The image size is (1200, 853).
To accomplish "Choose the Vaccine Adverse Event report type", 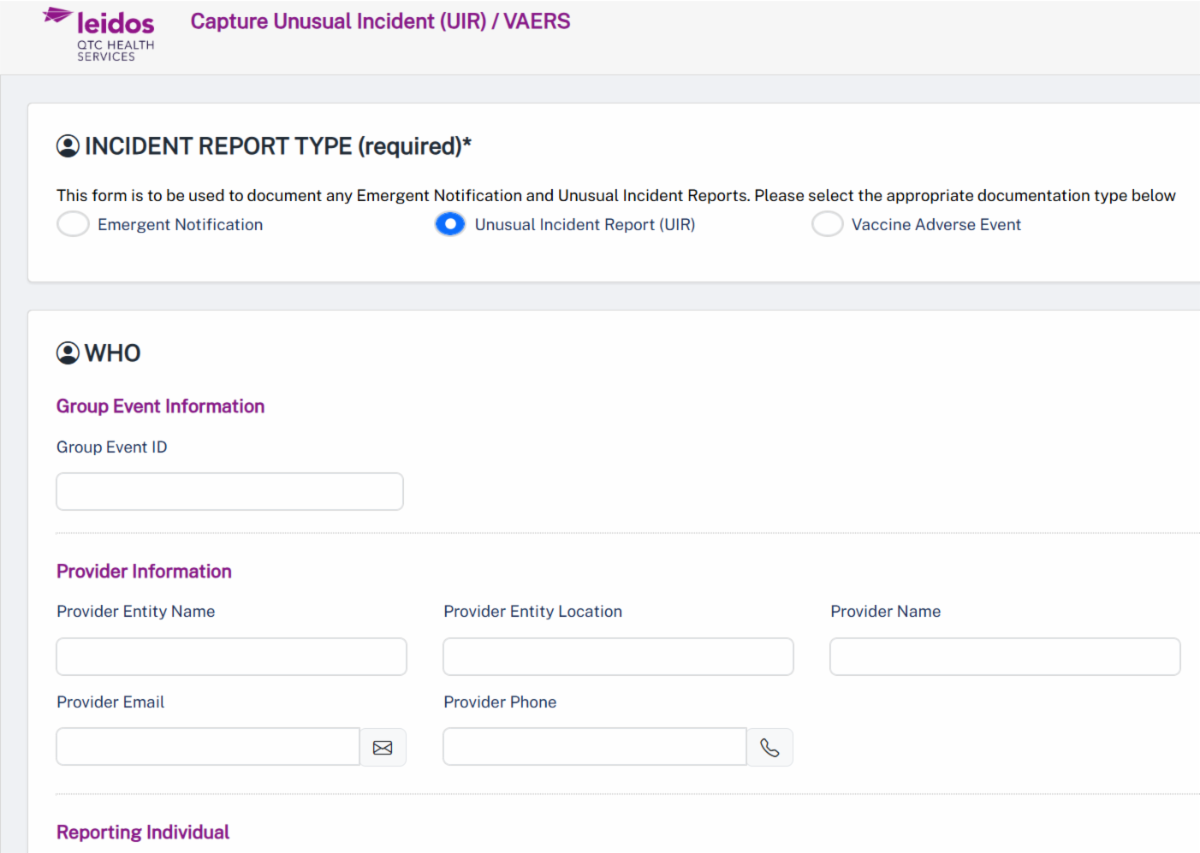I will (827, 224).
